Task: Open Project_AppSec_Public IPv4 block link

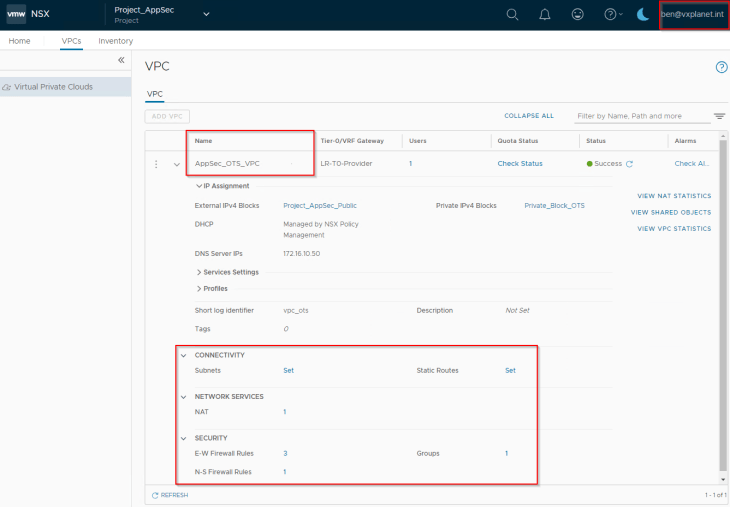Action: coord(320,205)
